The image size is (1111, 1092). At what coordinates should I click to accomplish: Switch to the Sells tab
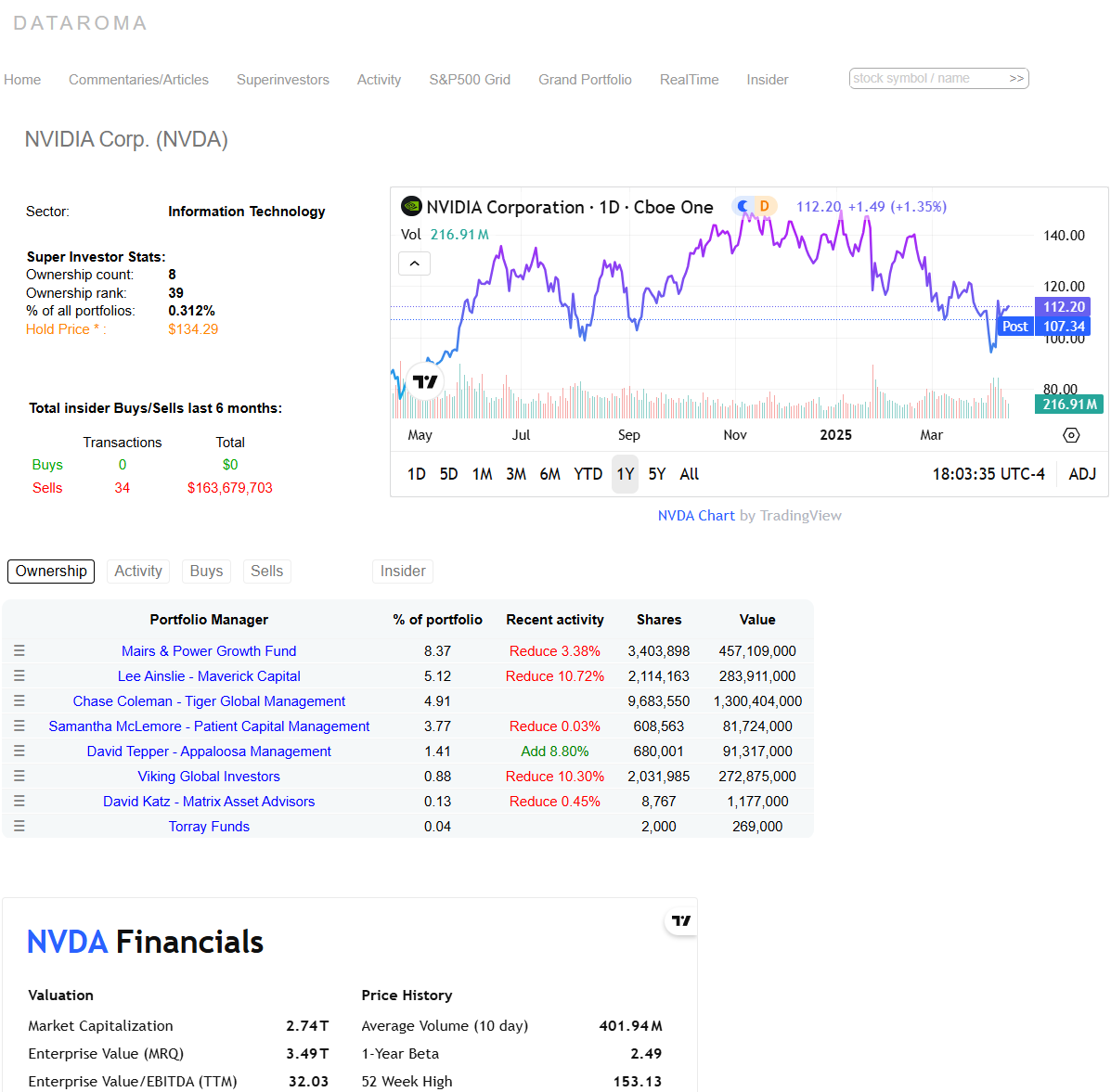click(266, 571)
